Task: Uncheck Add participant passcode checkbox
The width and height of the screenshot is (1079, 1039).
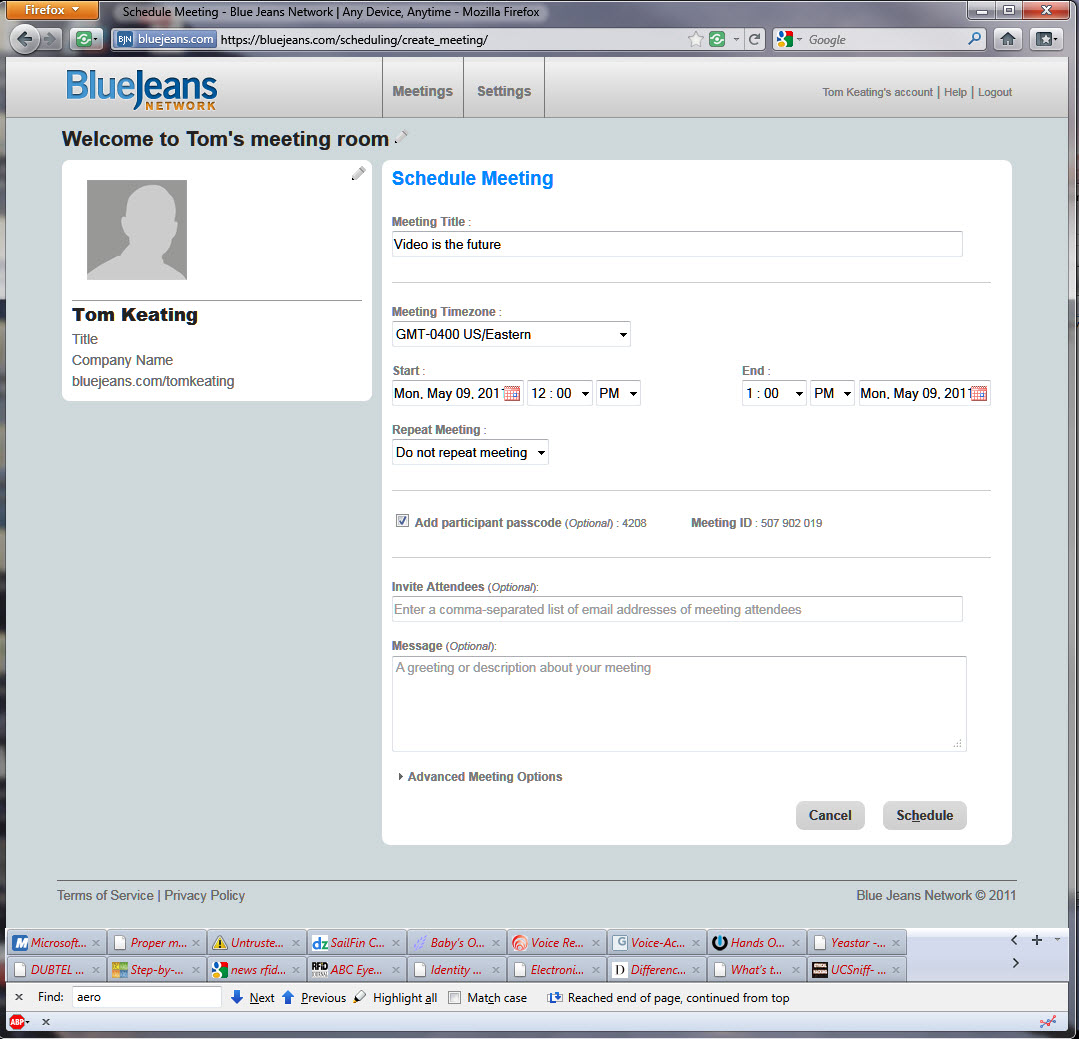Action: pyautogui.click(x=402, y=521)
